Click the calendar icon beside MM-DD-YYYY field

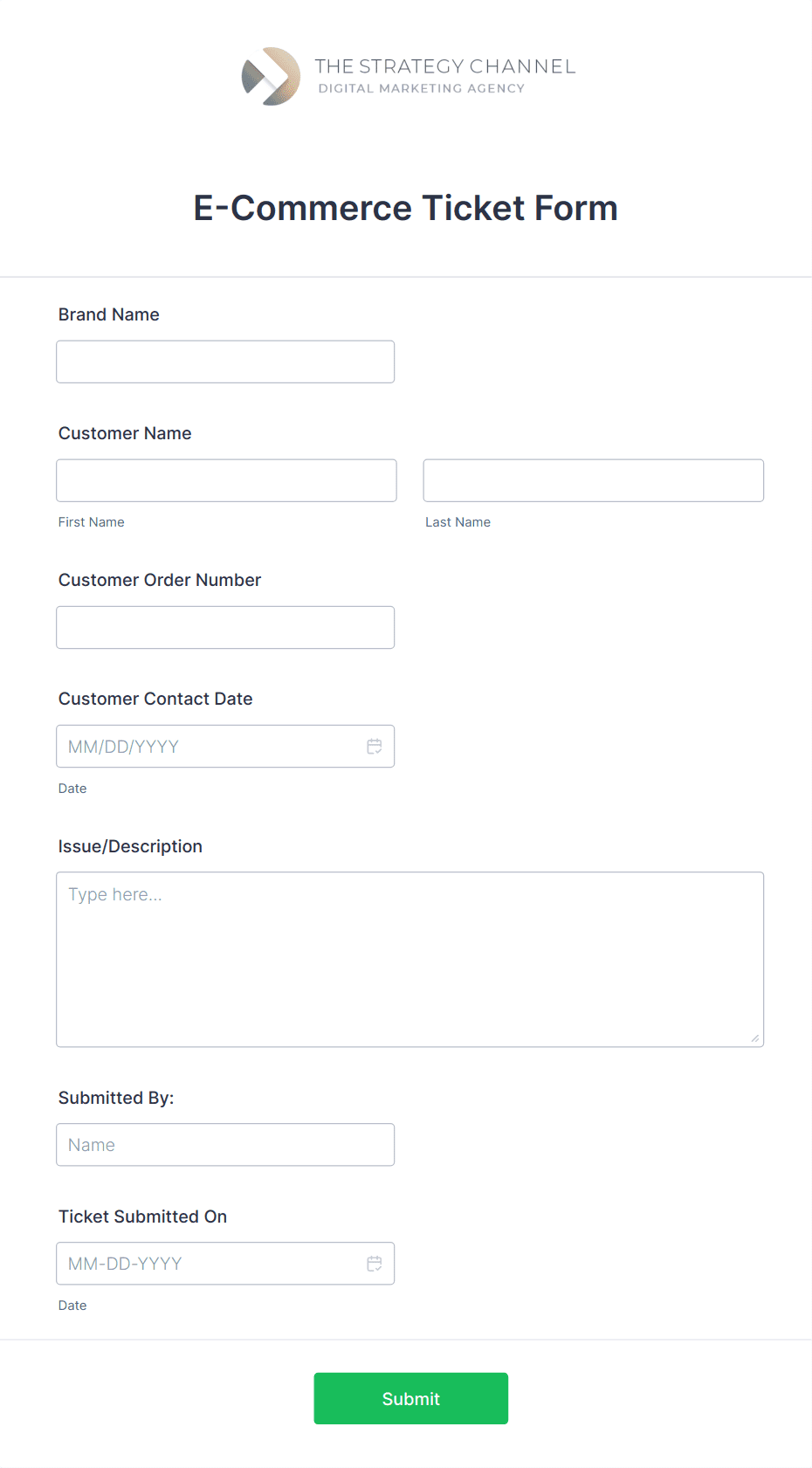tap(375, 1263)
